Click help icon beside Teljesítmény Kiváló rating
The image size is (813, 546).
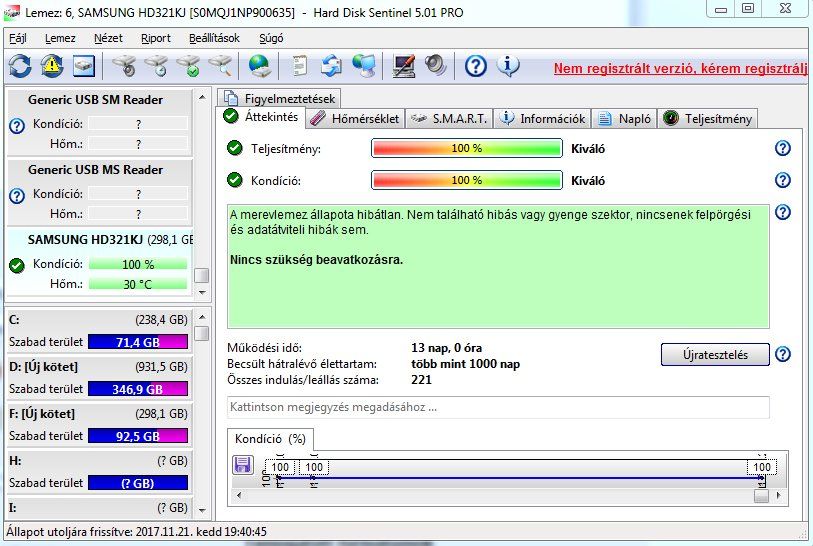coord(782,148)
